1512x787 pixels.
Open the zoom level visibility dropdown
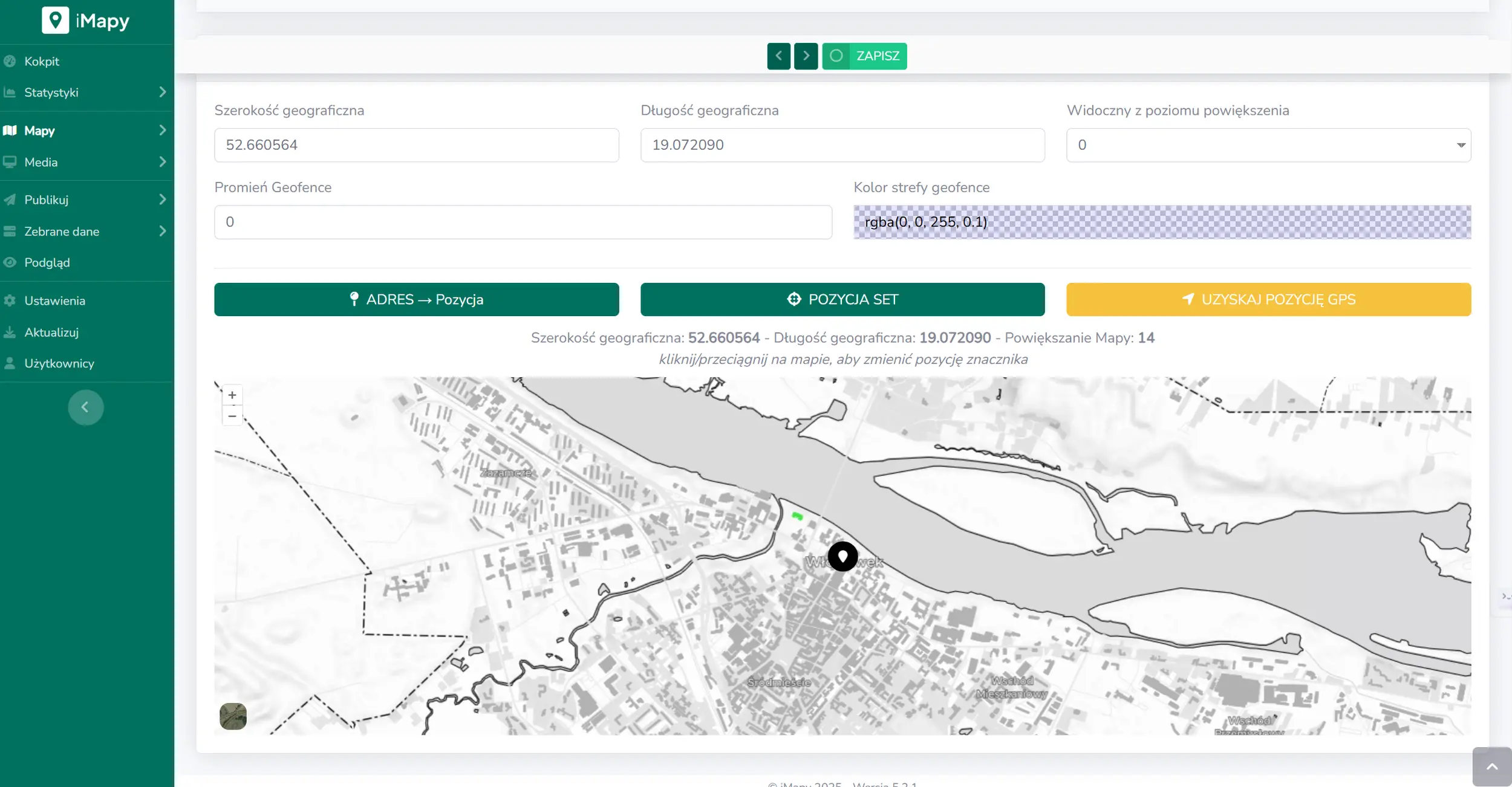coord(1268,145)
